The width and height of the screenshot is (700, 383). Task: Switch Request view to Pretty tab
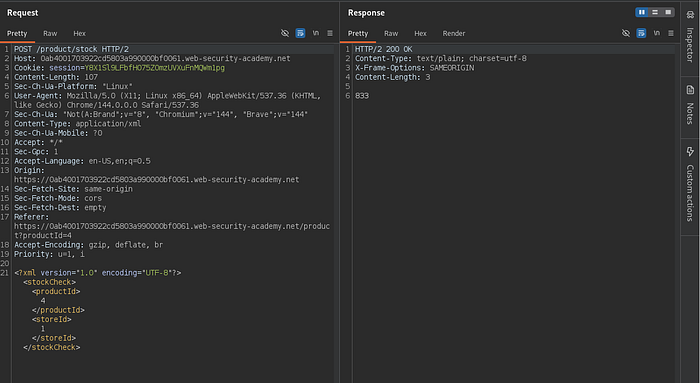(x=17, y=33)
